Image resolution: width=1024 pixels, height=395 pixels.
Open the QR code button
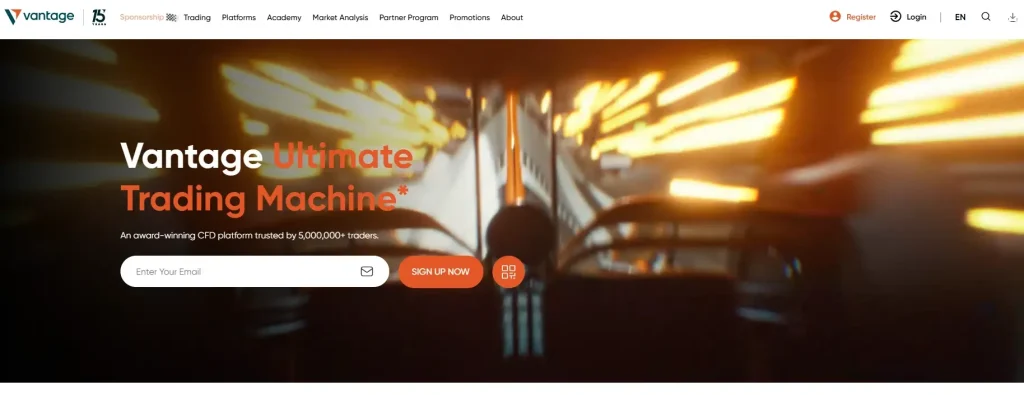509,272
